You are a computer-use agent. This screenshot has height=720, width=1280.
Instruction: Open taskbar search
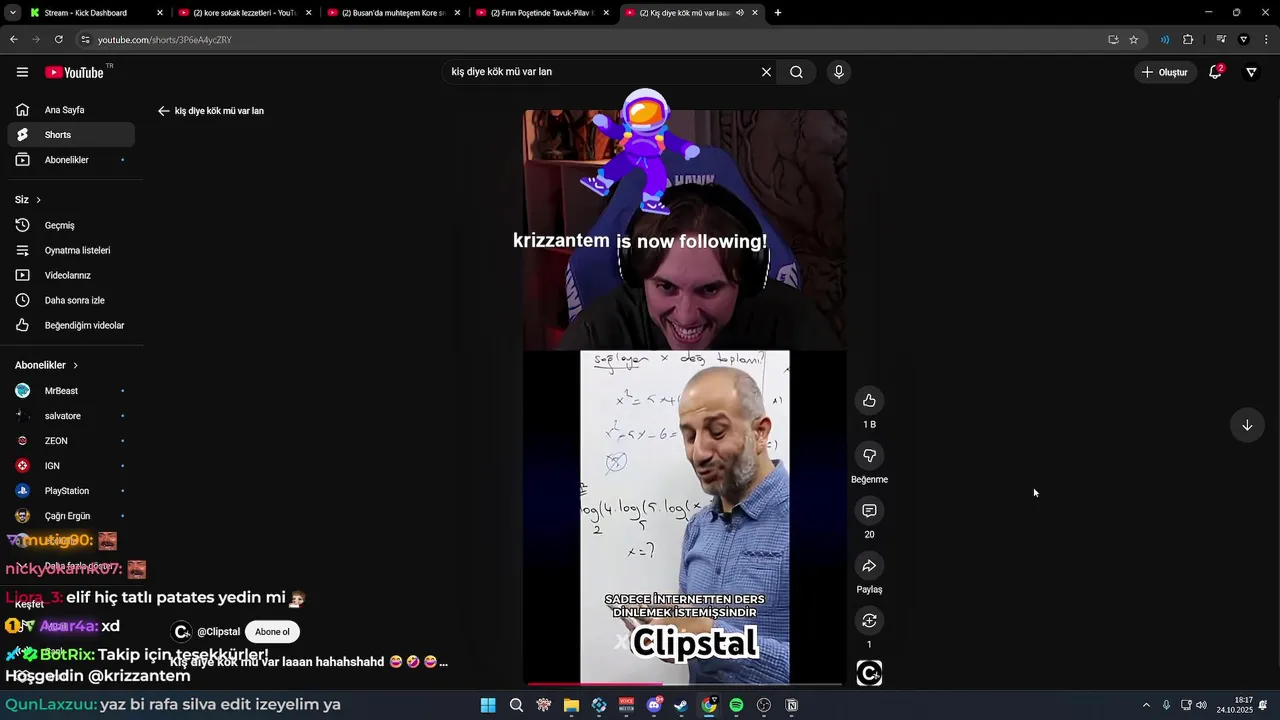coord(516,705)
